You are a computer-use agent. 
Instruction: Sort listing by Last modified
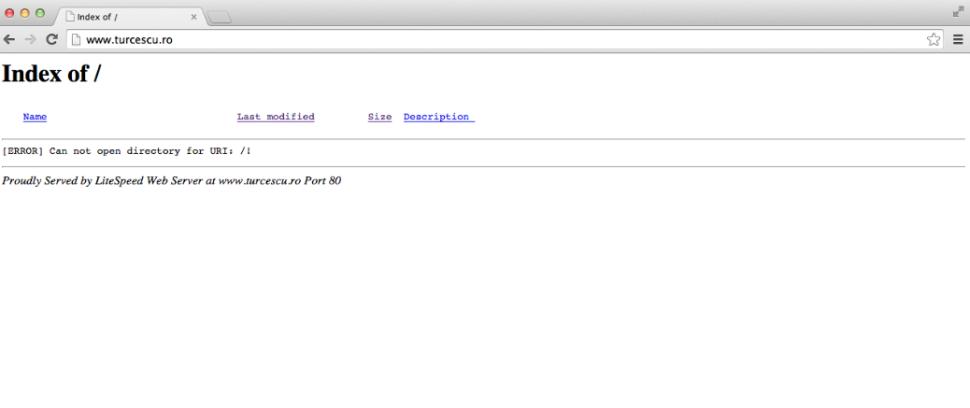pyautogui.click(x=275, y=117)
